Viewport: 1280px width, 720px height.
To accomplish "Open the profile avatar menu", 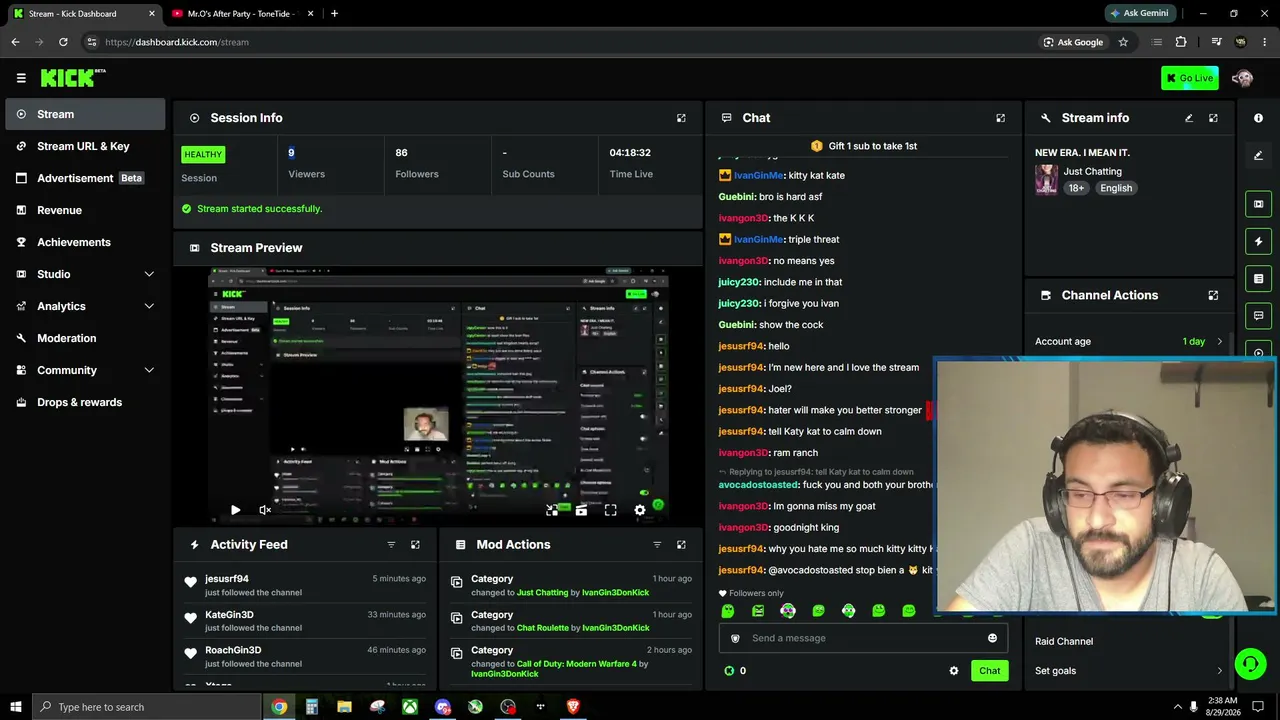I will click(x=1242, y=78).
